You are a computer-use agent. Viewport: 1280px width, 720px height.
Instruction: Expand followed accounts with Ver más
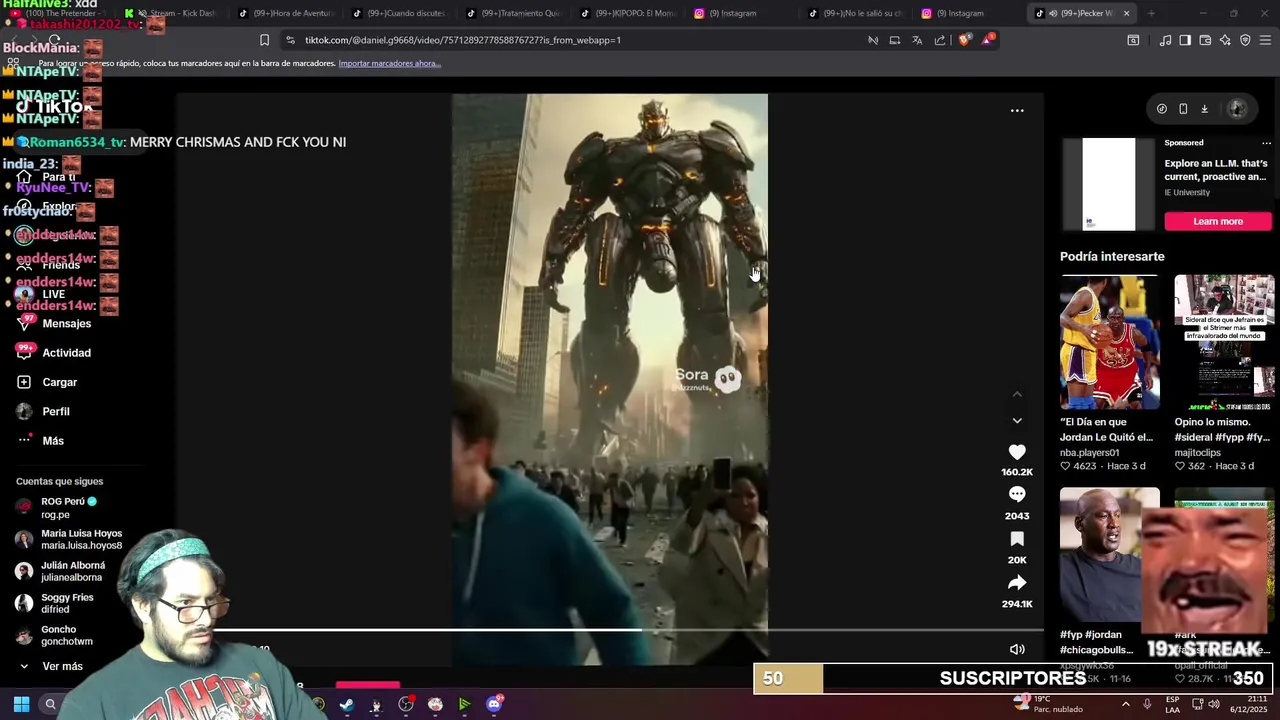(62, 666)
